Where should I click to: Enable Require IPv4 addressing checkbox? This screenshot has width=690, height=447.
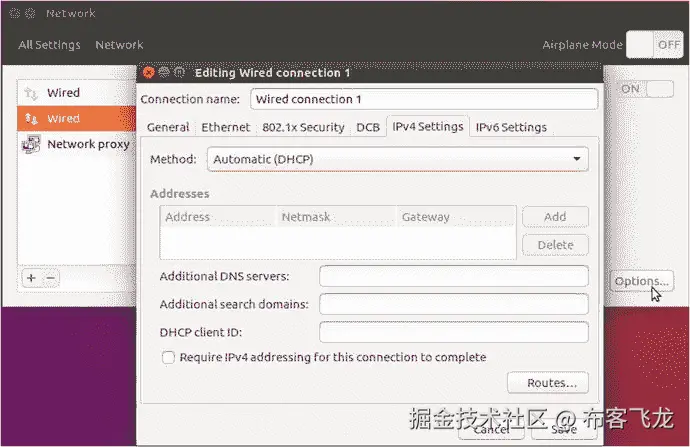(168, 357)
